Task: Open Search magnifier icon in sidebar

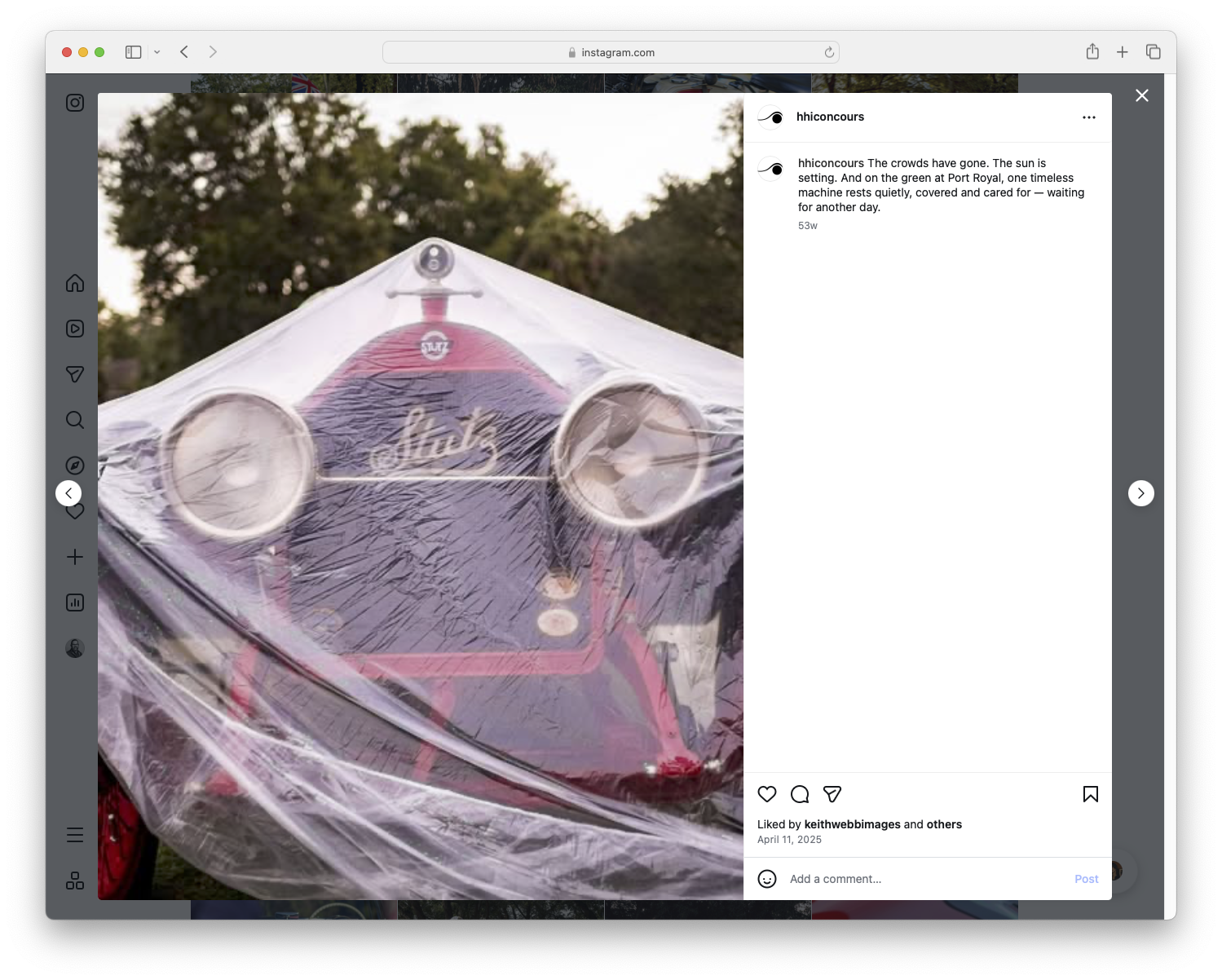Action: click(x=75, y=420)
